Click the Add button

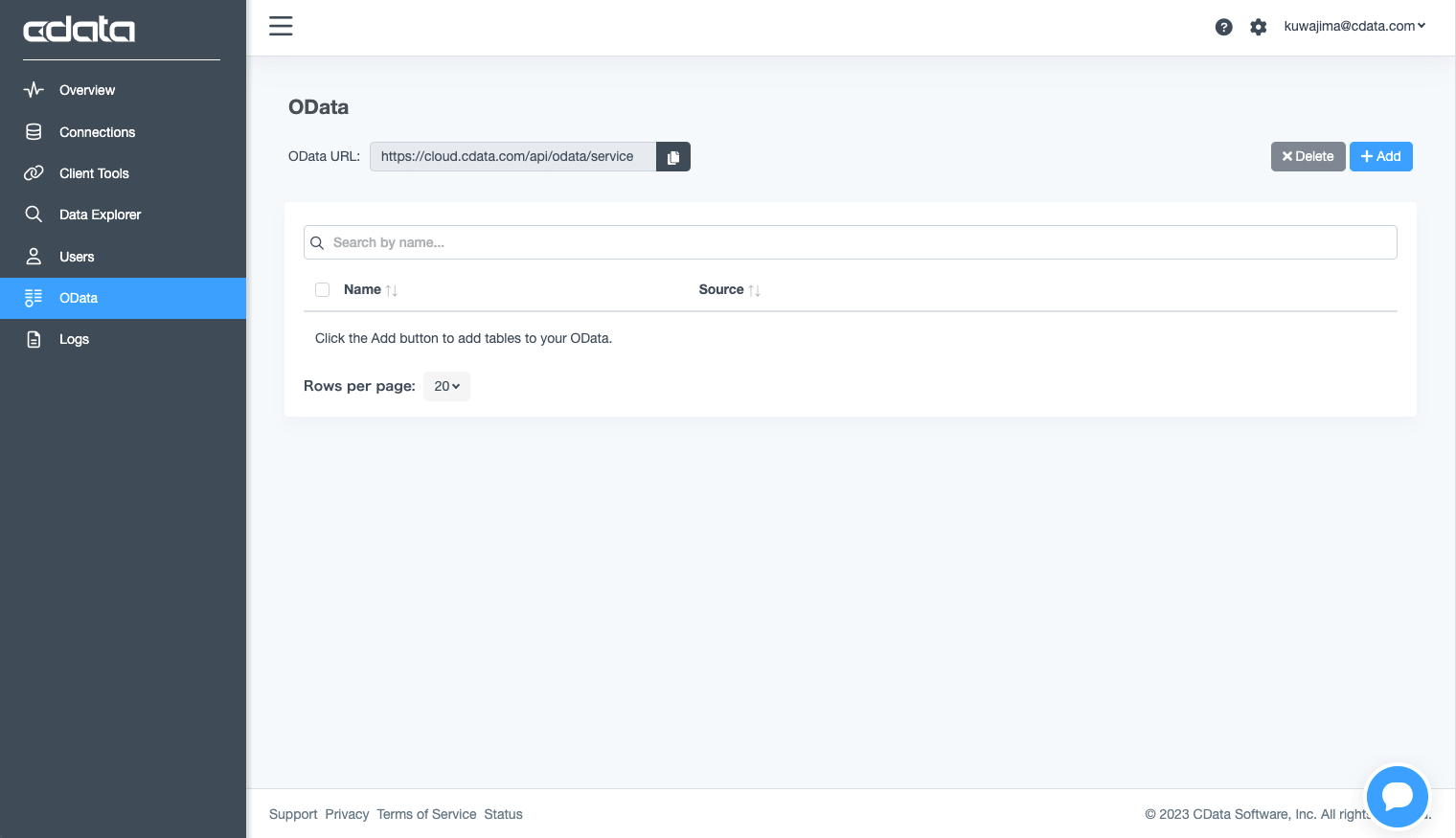(1380, 156)
